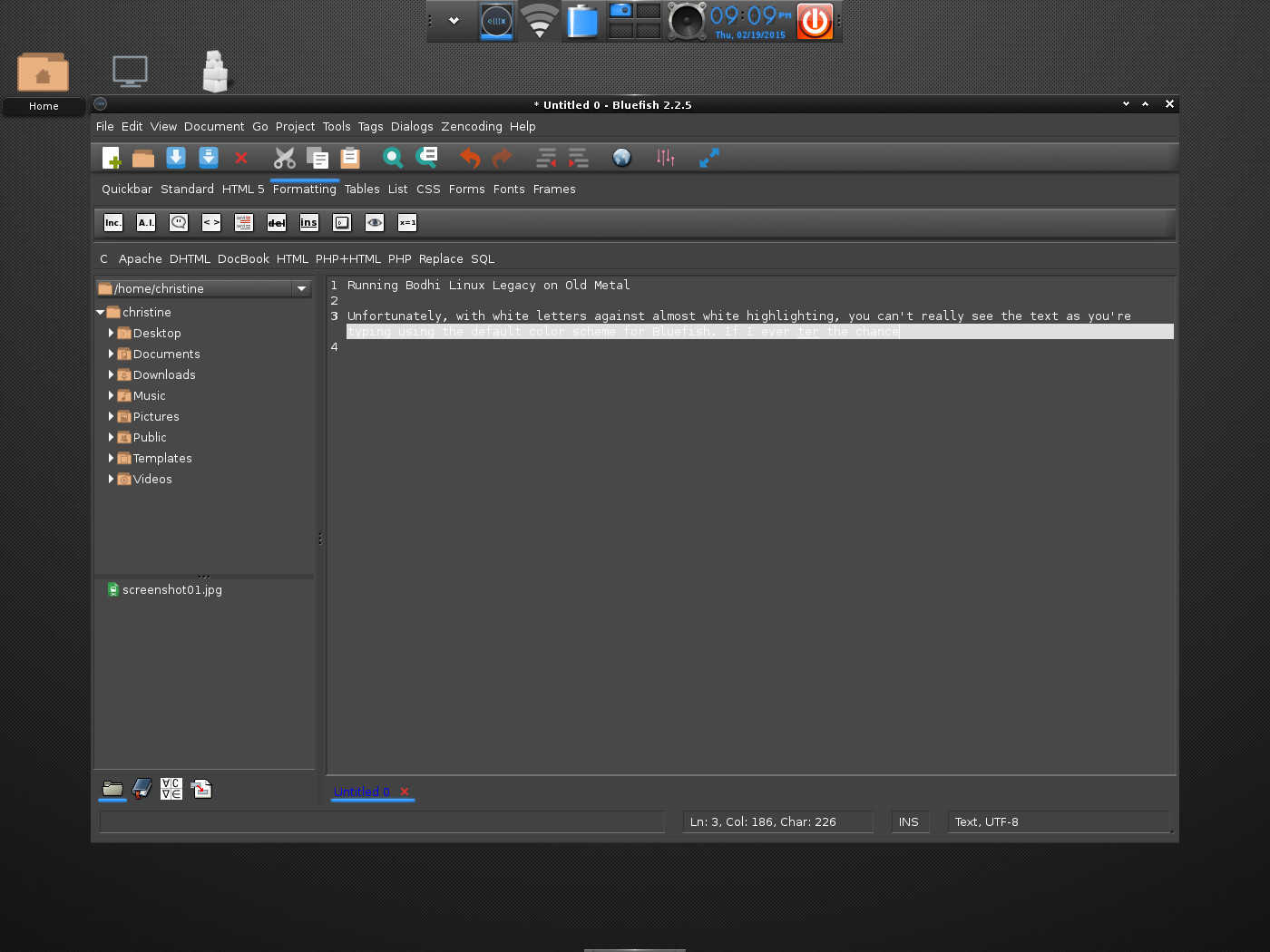Paste from the clipboard toolbar icon

(350, 158)
